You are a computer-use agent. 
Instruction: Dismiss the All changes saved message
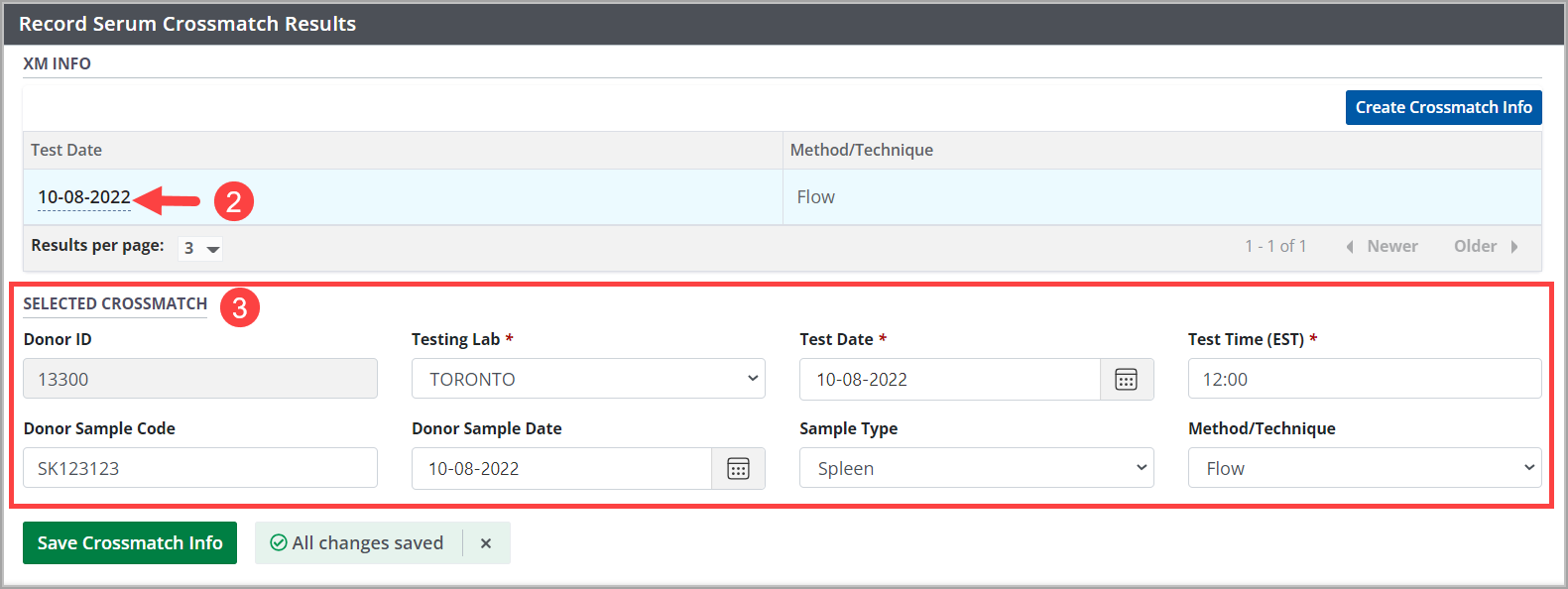[486, 543]
